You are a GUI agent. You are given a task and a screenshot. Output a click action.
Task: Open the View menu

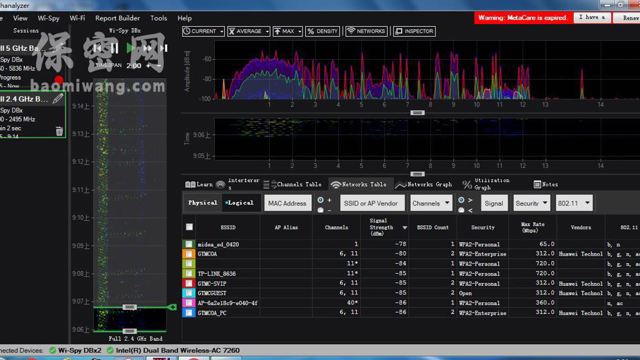pyautogui.click(x=20, y=18)
